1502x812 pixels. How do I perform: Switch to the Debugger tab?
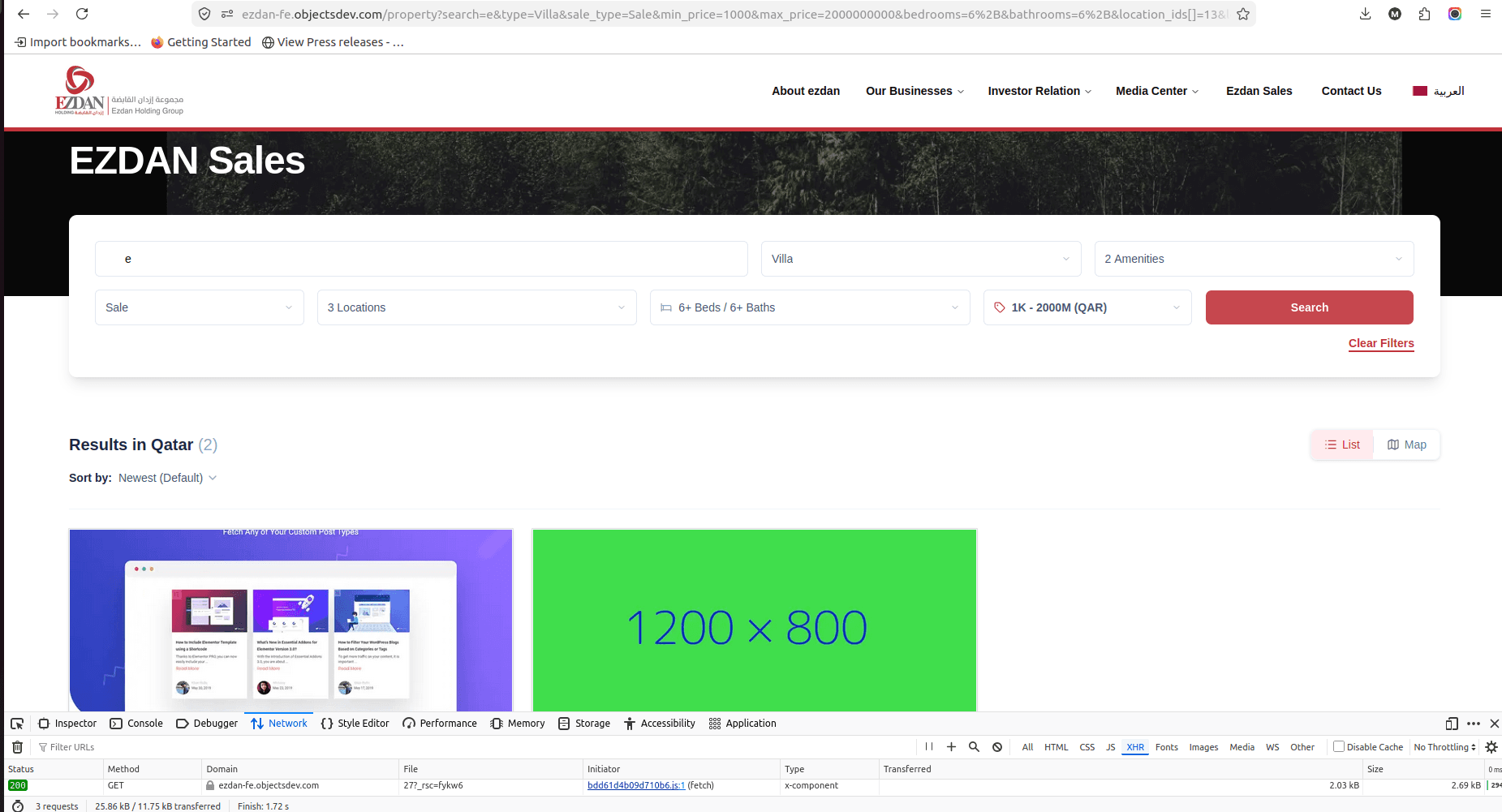207,724
